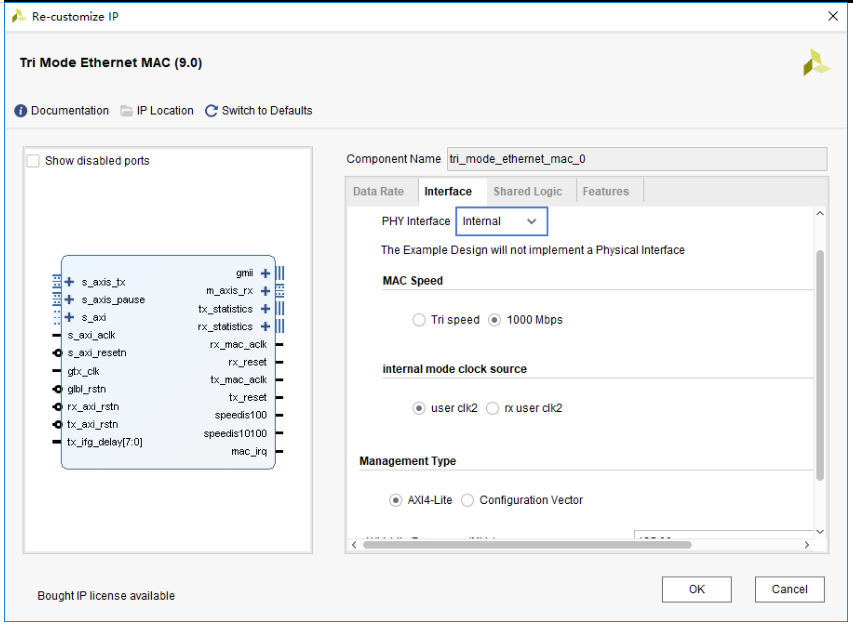Select the Tri speed radio button
Image resolution: width=853 pixels, height=626 pixels.
419,320
